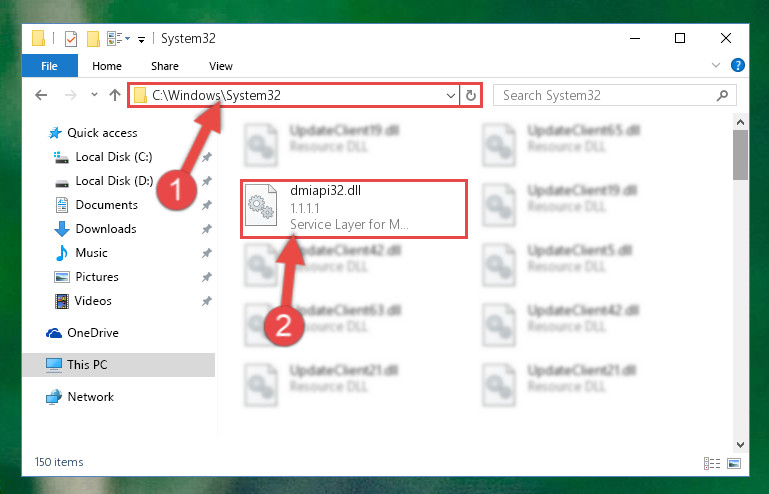The height and width of the screenshot is (494, 769).
Task: Open the Help question mark icon
Action: click(x=738, y=65)
